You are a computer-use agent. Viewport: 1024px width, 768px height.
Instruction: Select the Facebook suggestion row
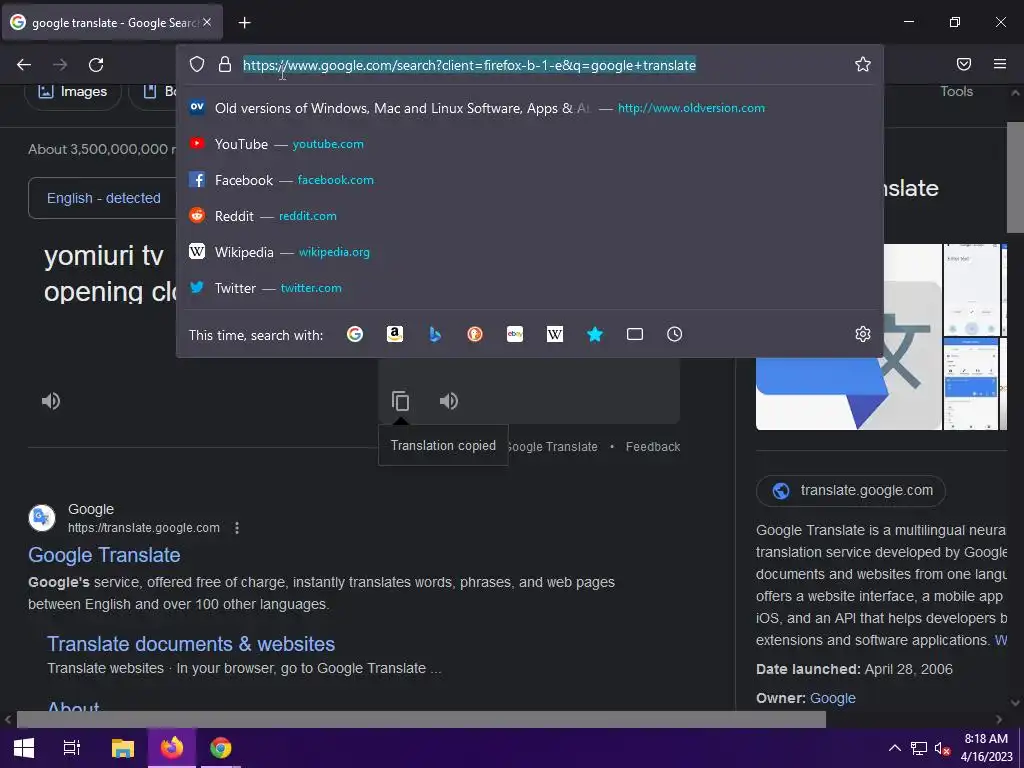[530, 180]
